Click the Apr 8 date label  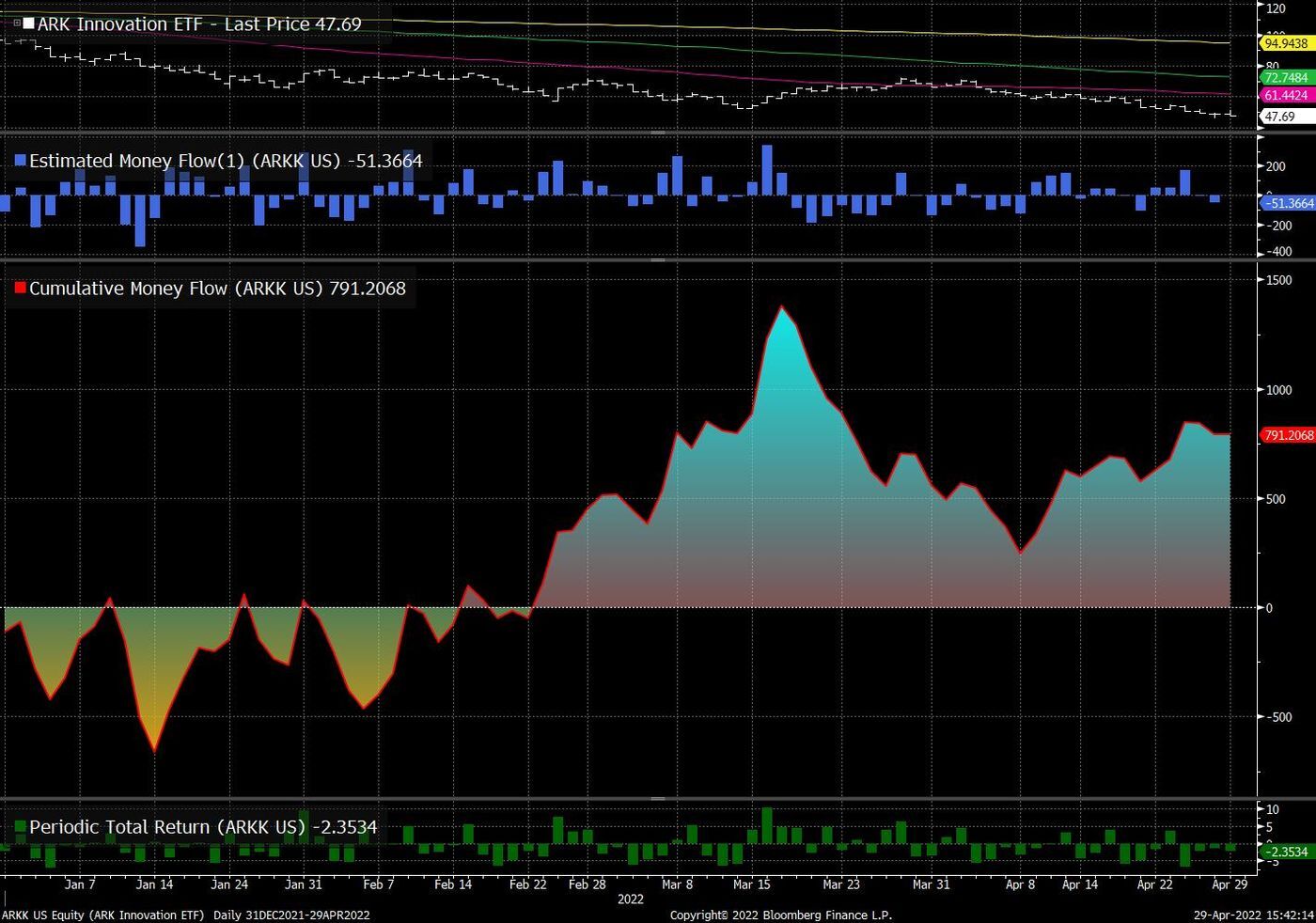pyautogui.click(x=1020, y=884)
